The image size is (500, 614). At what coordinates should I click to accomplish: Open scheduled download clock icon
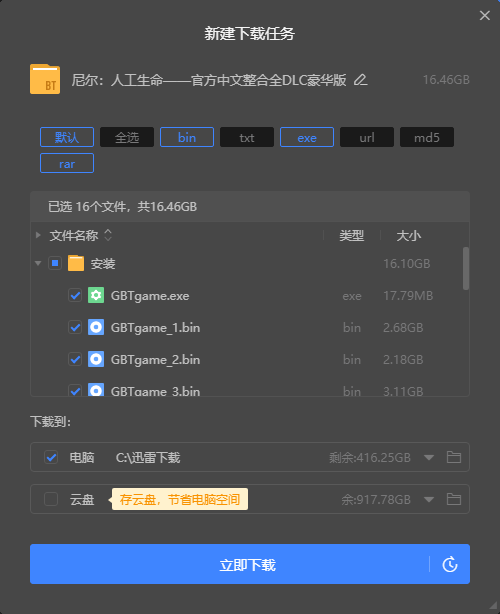click(450, 564)
